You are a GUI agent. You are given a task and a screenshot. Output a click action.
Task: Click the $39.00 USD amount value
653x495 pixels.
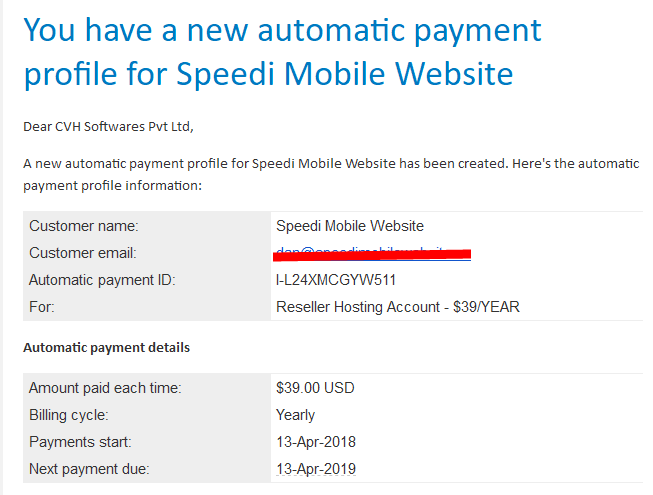pyautogui.click(x=315, y=388)
